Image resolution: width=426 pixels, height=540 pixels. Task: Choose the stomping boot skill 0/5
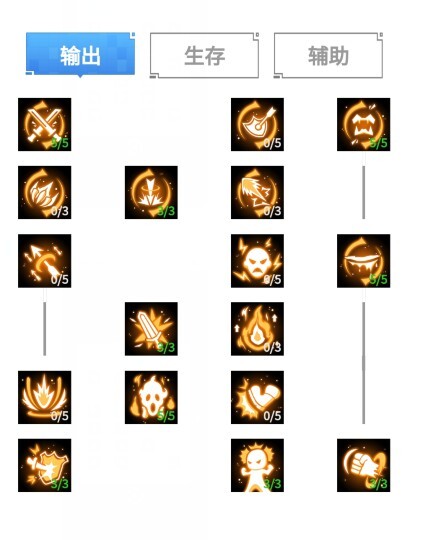point(257,397)
